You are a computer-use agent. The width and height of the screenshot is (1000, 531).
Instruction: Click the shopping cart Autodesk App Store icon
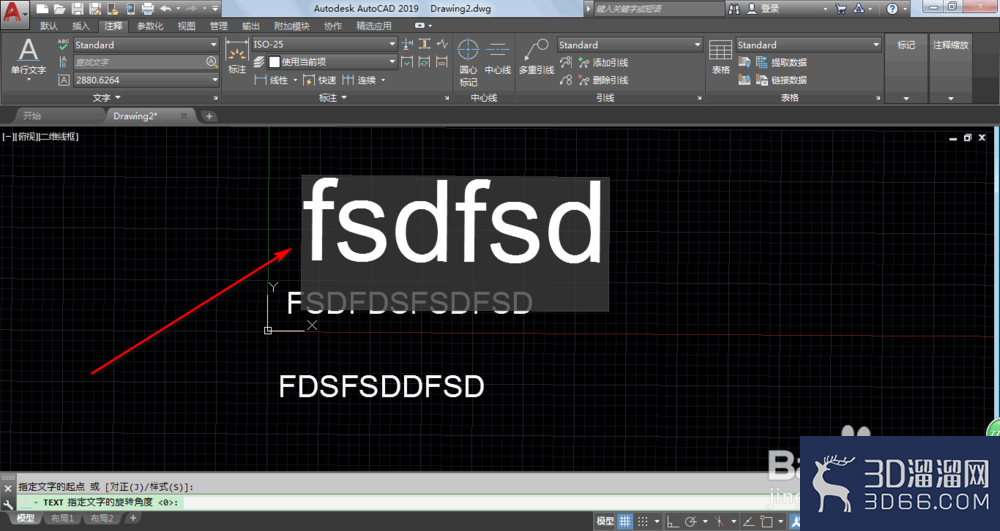click(x=841, y=9)
